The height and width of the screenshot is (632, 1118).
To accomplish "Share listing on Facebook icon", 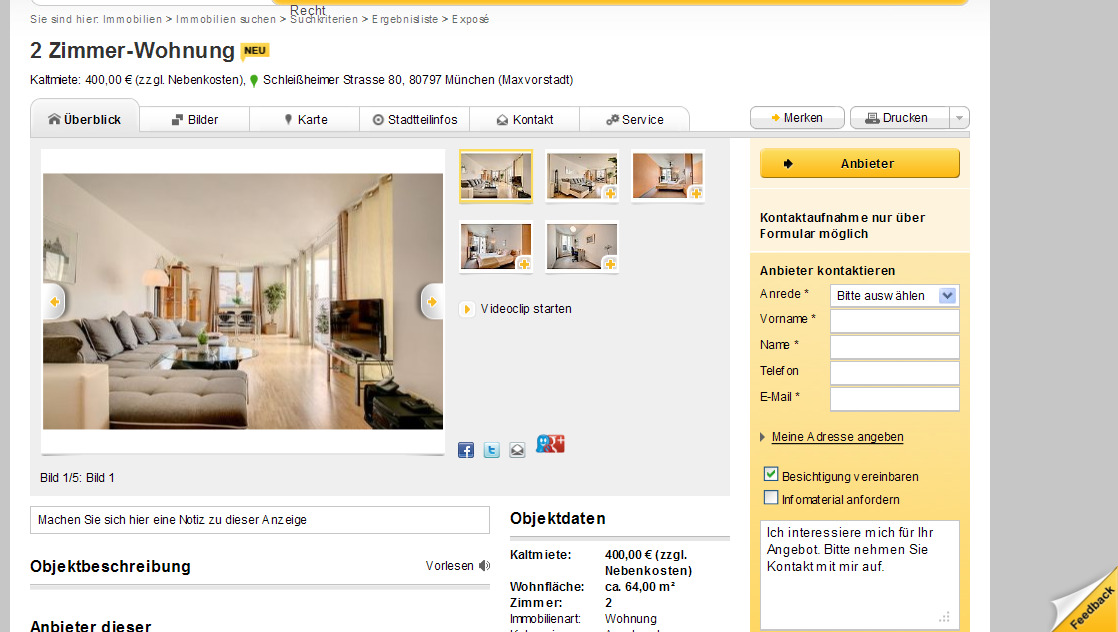I will point(466,450).
